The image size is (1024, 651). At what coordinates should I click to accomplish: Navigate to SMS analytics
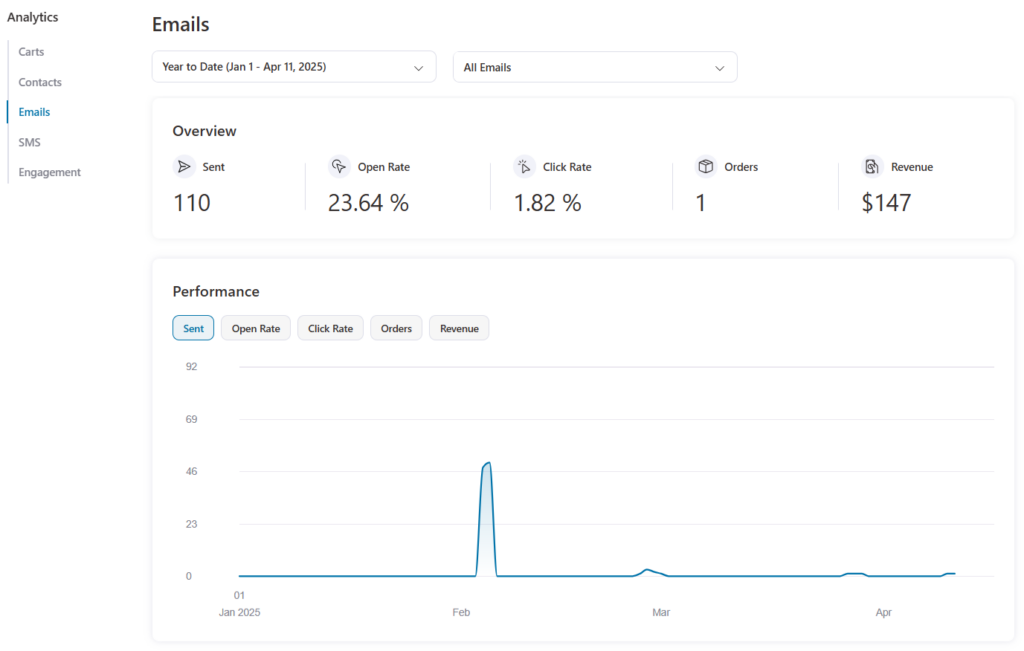point(29,142)
